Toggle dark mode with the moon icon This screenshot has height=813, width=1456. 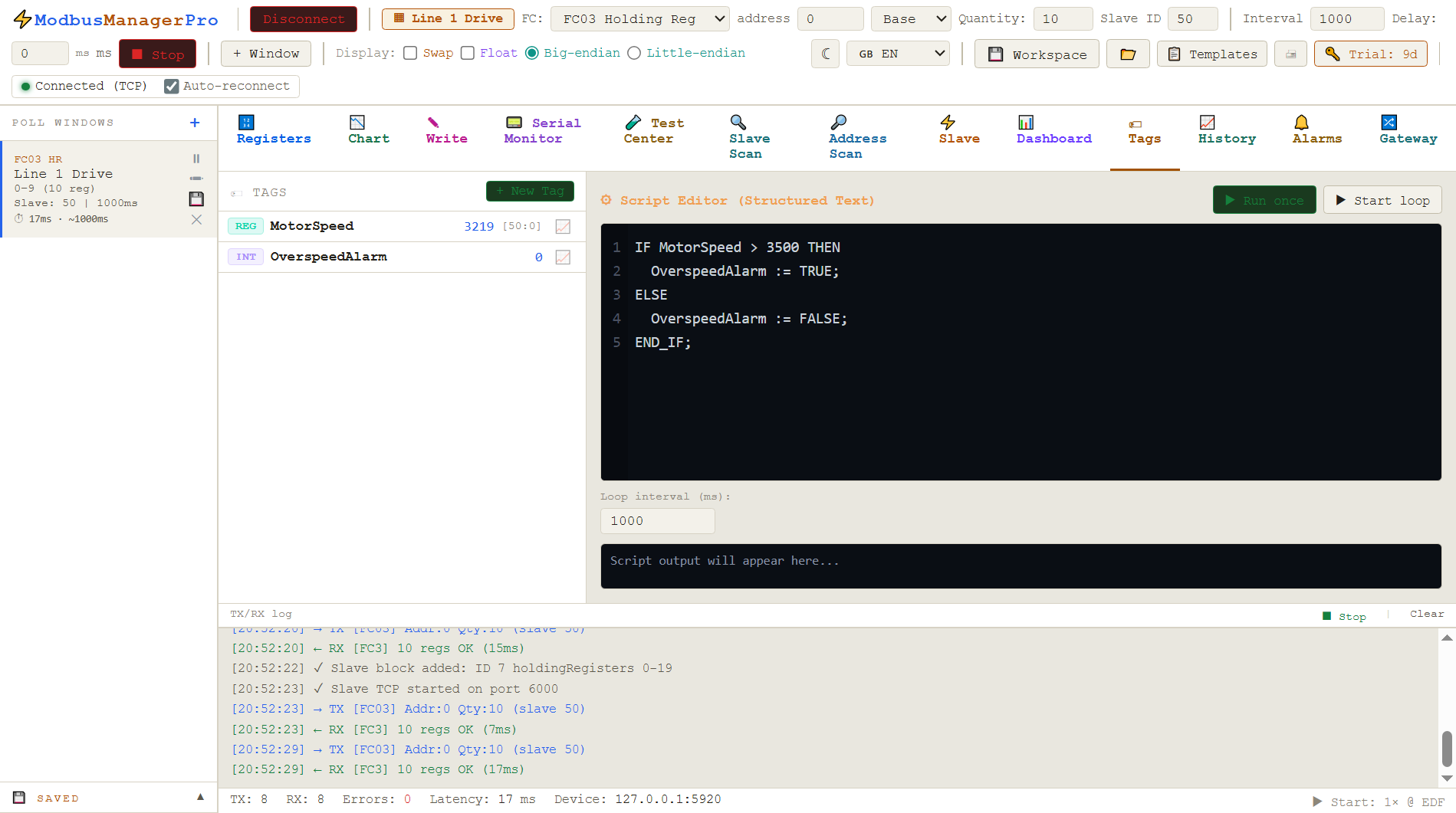pyautogui.click(x=825, y=54)
